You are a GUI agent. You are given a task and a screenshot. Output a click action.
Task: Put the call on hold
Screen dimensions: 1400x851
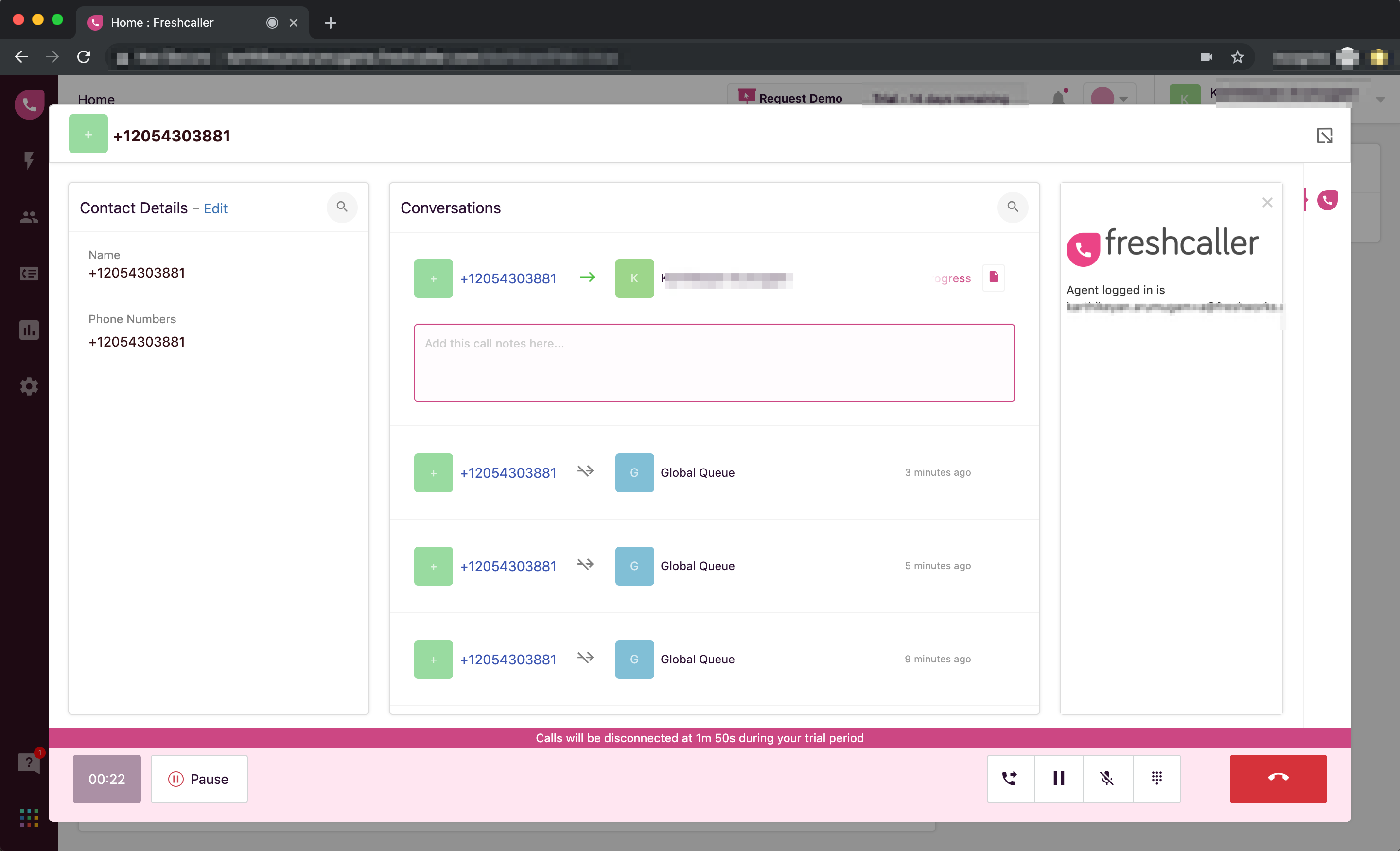click(x=1059, y=778)
